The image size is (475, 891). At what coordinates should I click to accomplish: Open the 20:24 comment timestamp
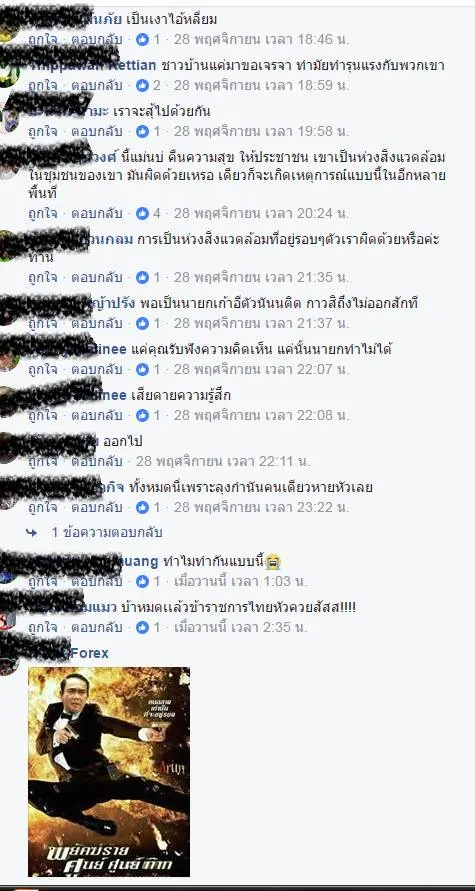[x=261, y=213]
